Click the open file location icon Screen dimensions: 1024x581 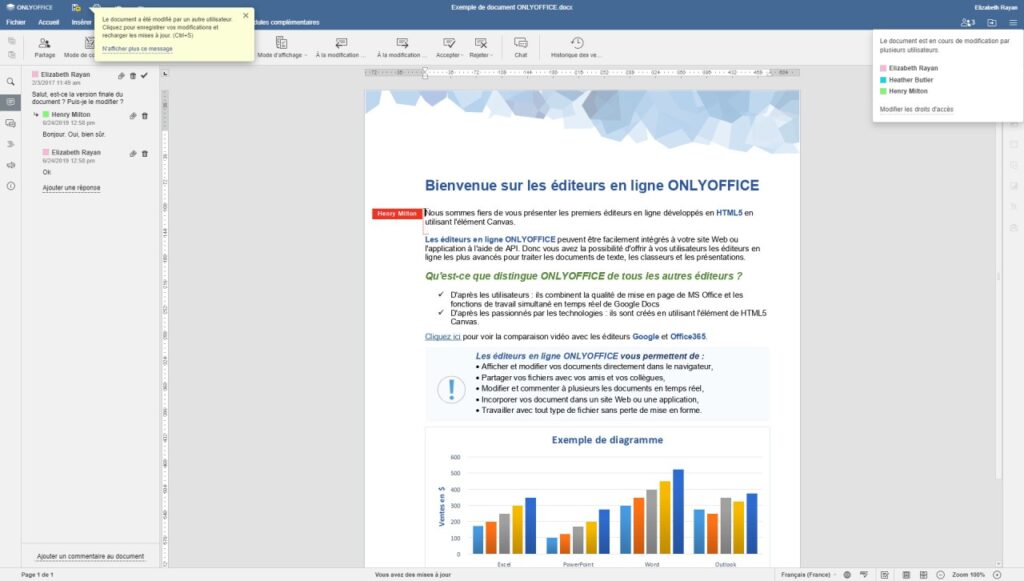(992, 22)
